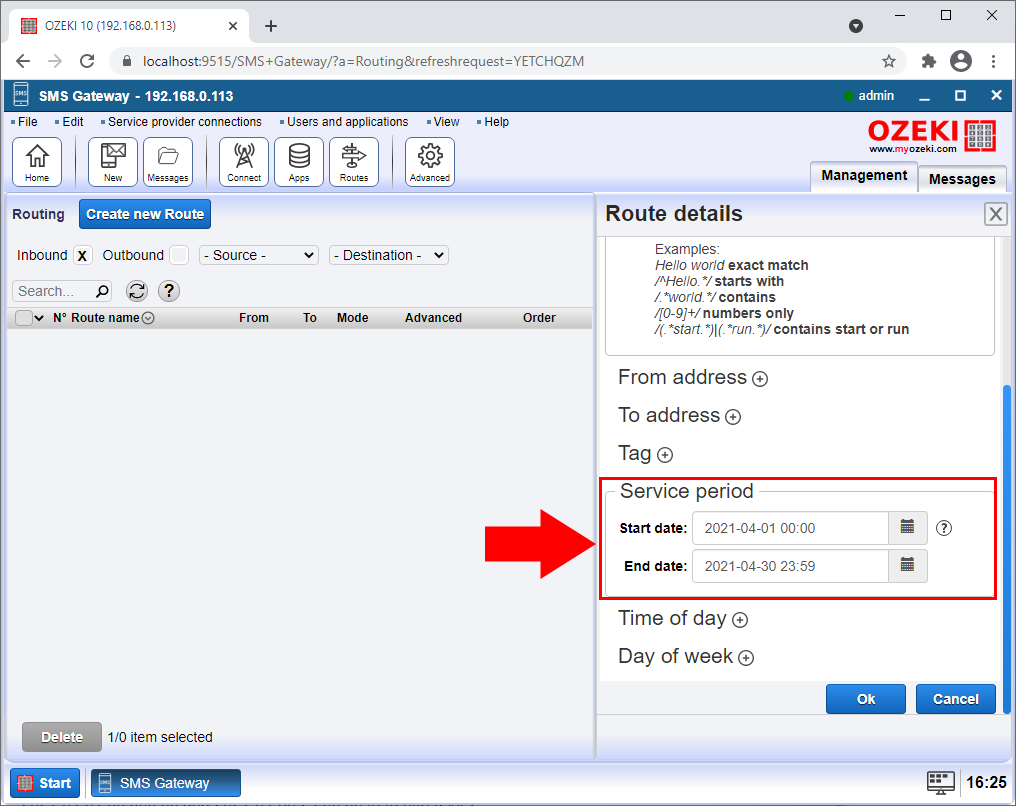Screen dimensions: 1016x806
Task: Click the Mode column header
Action: (x=352, y=318)
